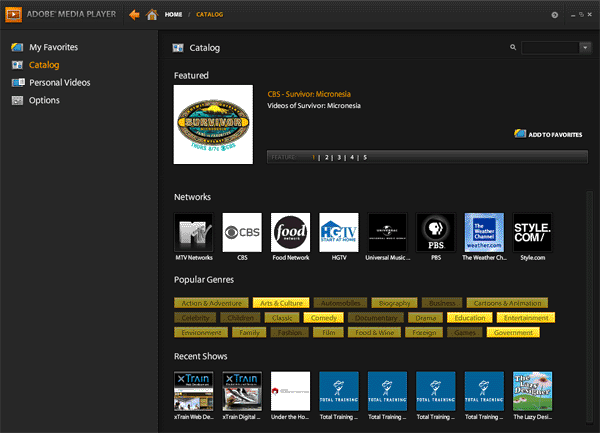Screen dimensions: 600x433
Task: Click Add to Favorites
Action: pos(555,135)
